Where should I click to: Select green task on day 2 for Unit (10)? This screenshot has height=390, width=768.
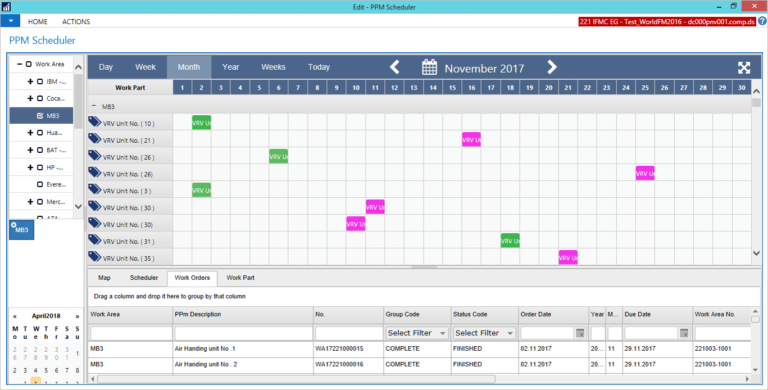point(201,122)
